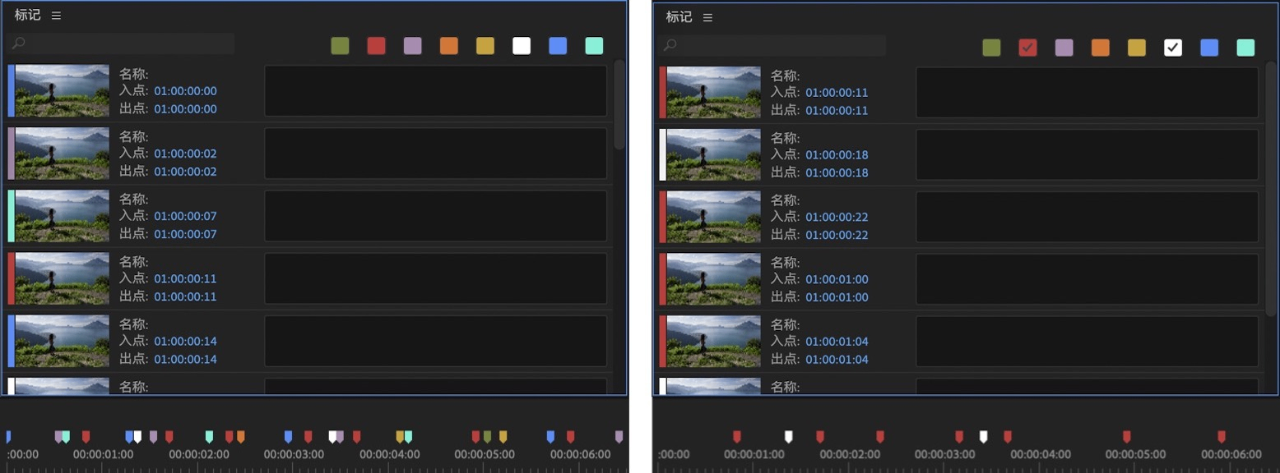Uncheck the white color filter in right panel

(x=1173, y=47)
